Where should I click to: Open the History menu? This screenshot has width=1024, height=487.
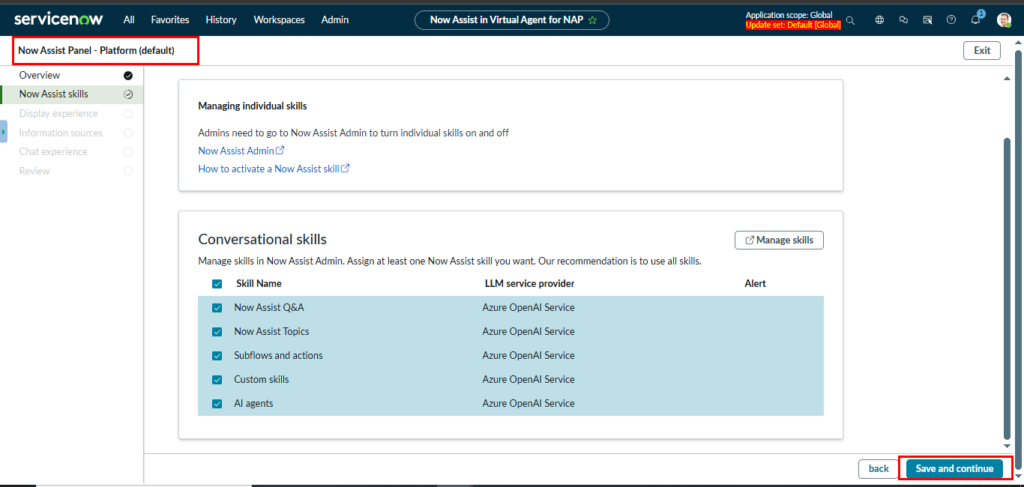coord(221,19)
